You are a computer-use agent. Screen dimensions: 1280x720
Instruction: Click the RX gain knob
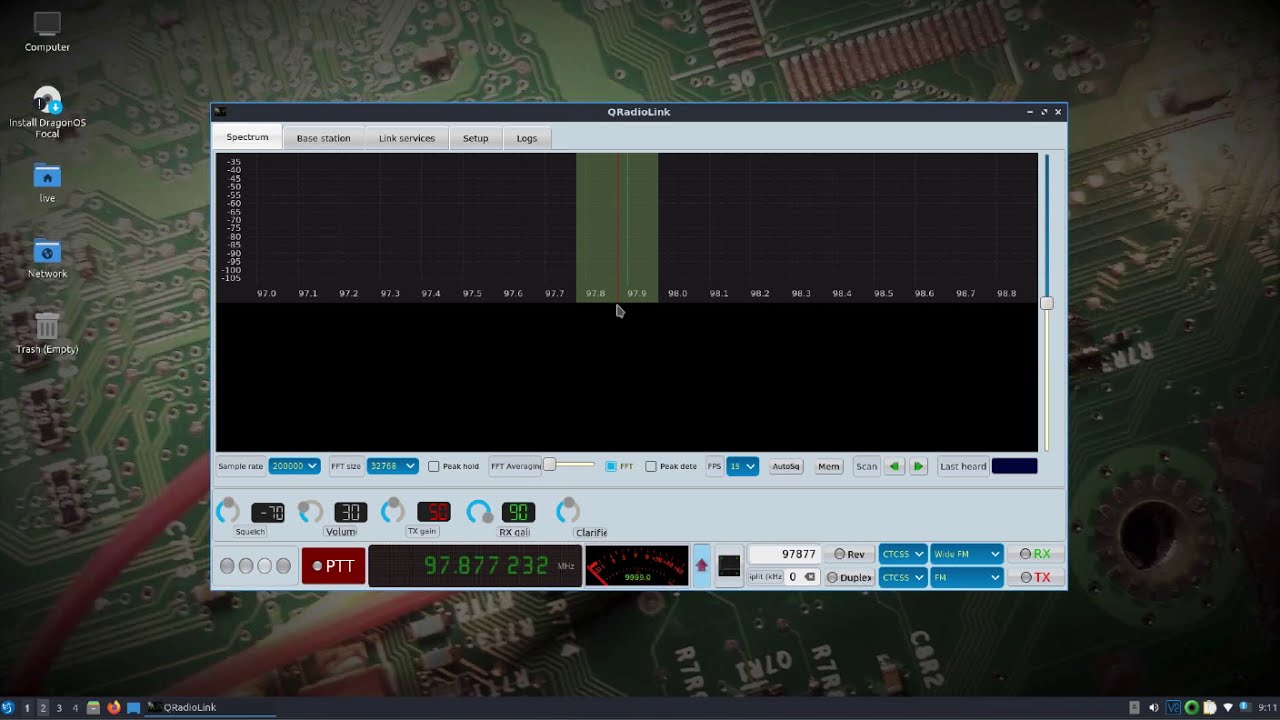[x=479, y=511]
